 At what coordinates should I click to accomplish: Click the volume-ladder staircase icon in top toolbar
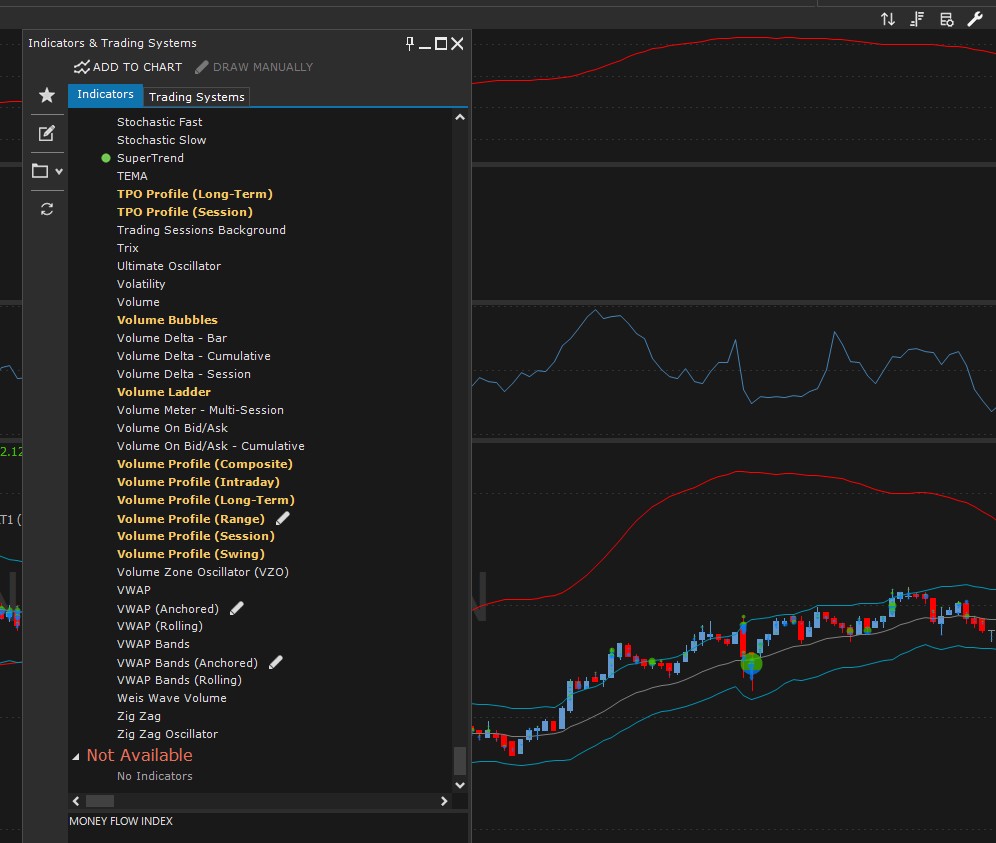tap(917, 19)
